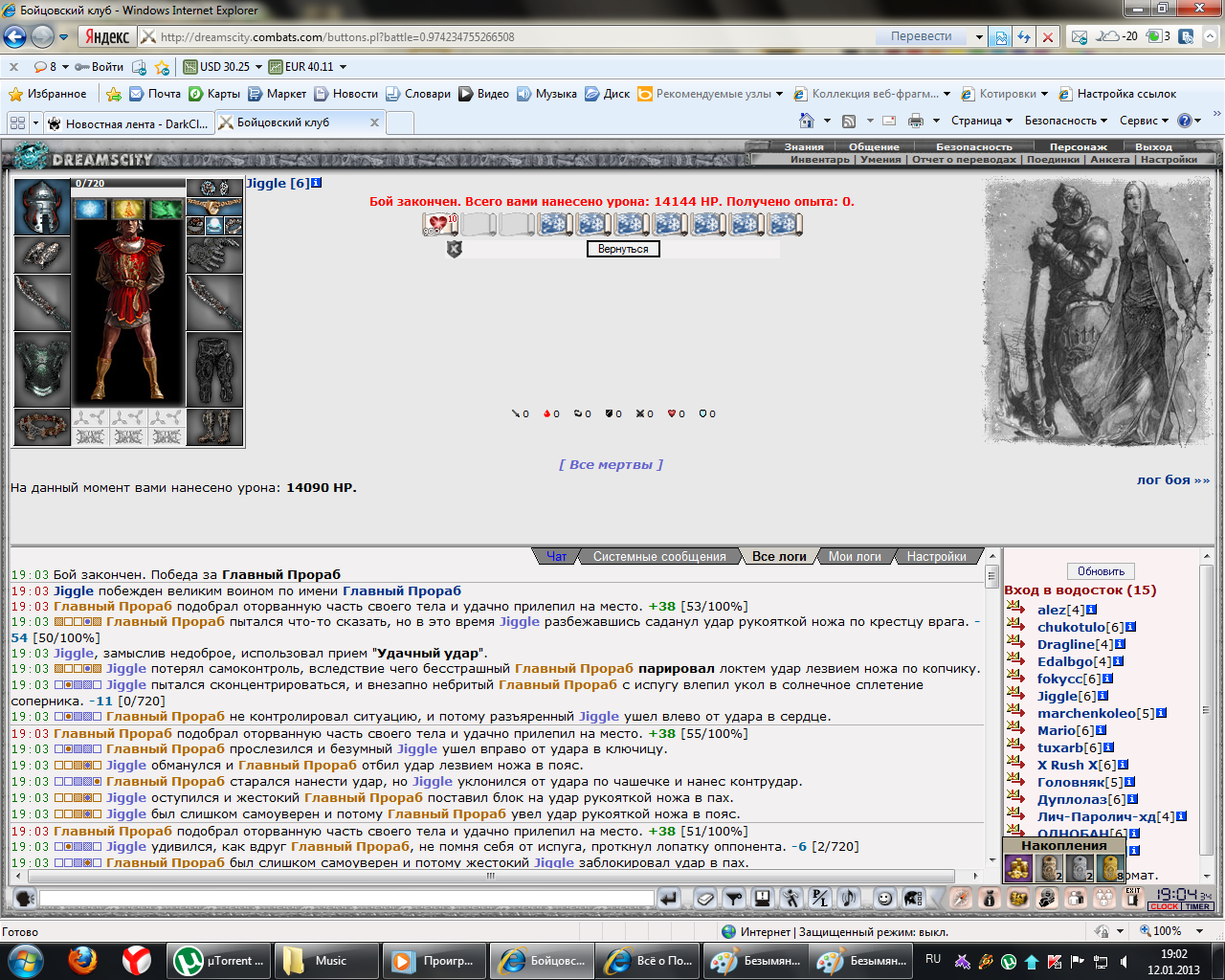Click the music note sound icon

pyautogui.click(x=848, y=899)
